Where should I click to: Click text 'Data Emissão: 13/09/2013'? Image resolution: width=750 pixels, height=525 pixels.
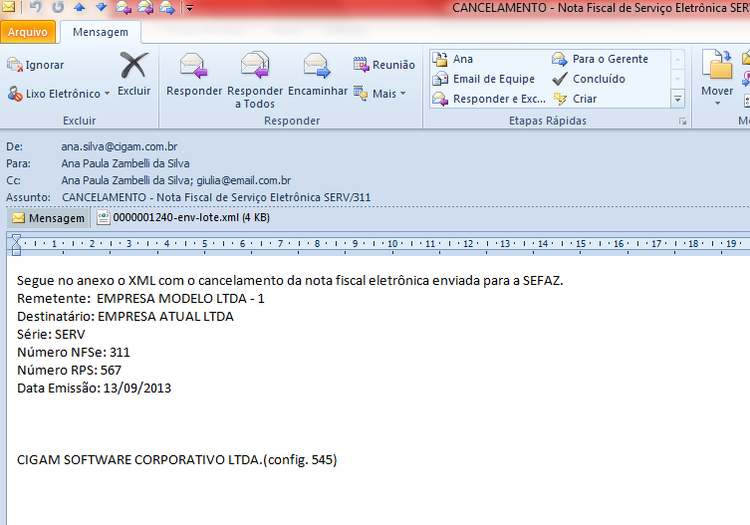(x=94, y=388)
